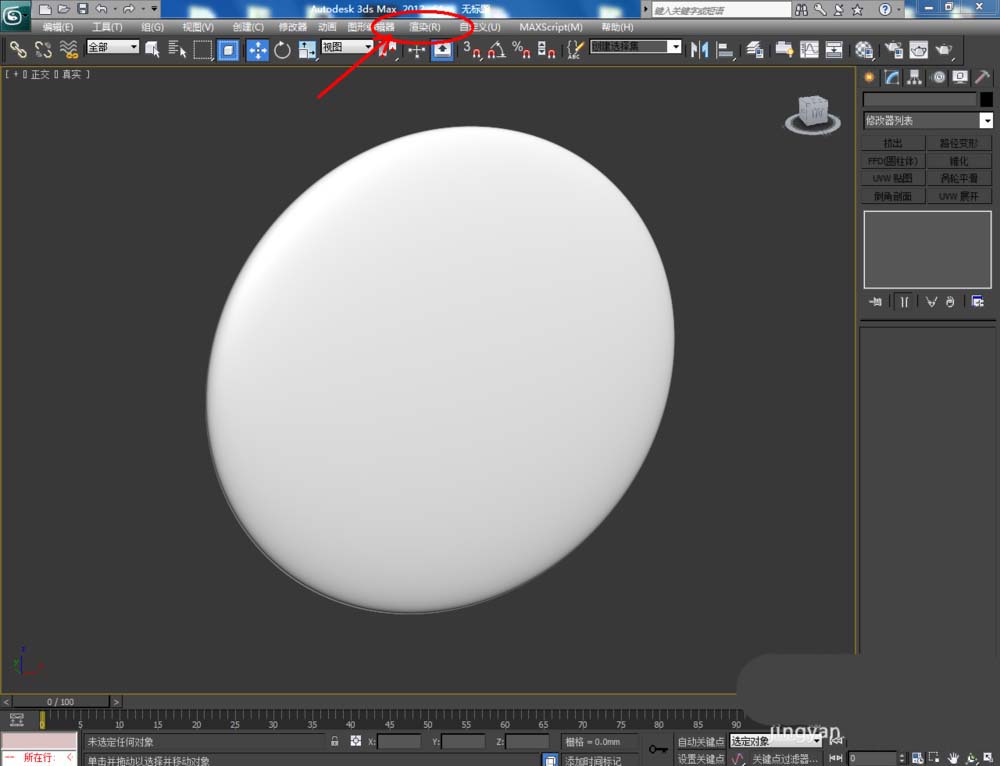1000x766 pixels.
Task: Toggle the 3D Snaps button
Action: coord(471,50)
